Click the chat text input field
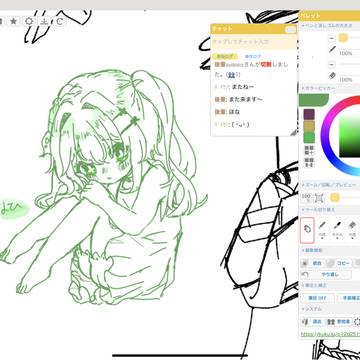The width and height of the screenshot is (360, 360). [x=254, y=42]
